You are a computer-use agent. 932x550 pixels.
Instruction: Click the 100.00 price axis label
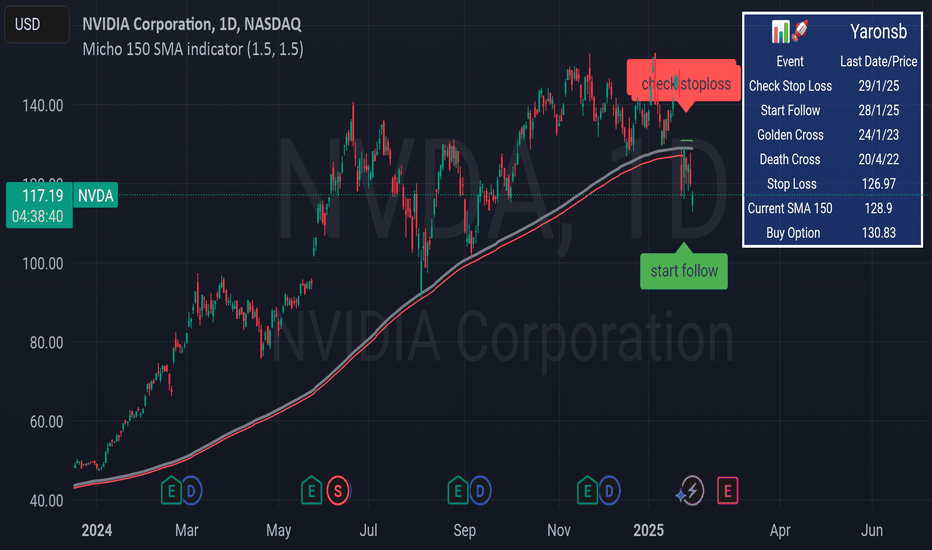[43, 263]
